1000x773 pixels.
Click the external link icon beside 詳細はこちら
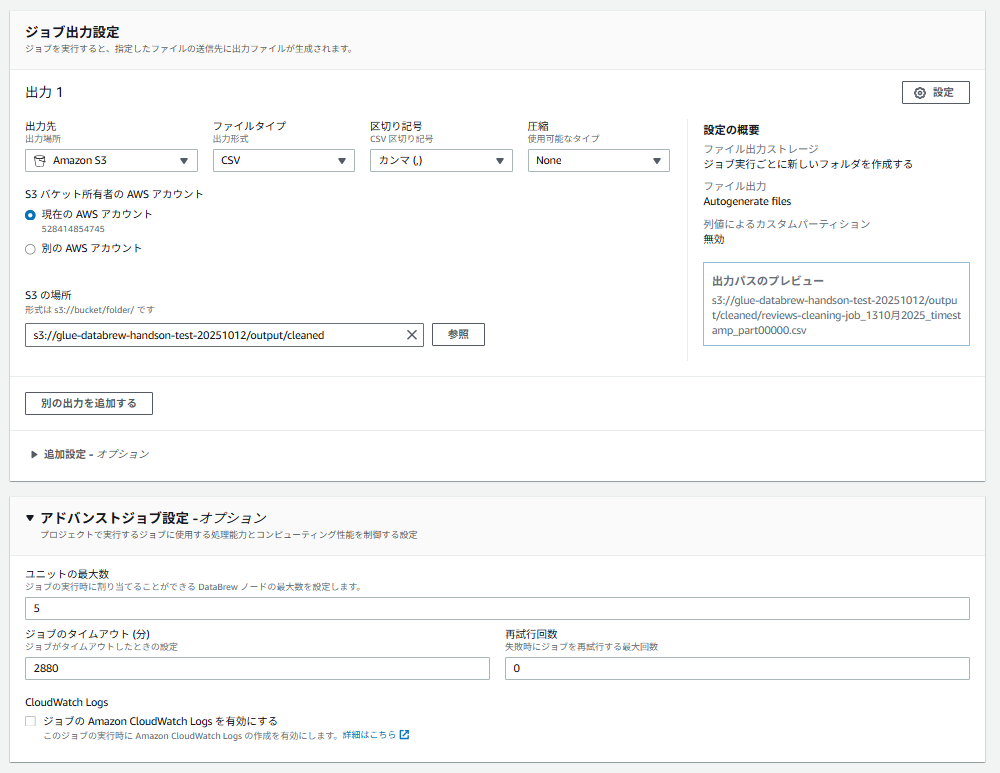coord(404,735)
